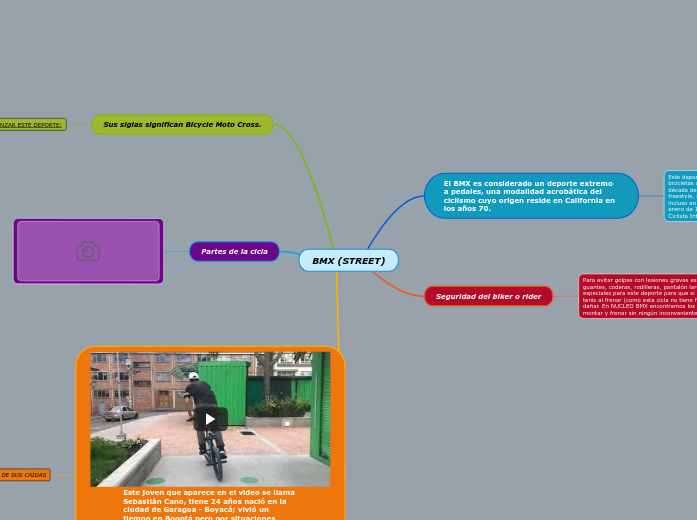697x520 pixels.
Task: Open the camera image placeholder node
Action: (x=88, y=251)
